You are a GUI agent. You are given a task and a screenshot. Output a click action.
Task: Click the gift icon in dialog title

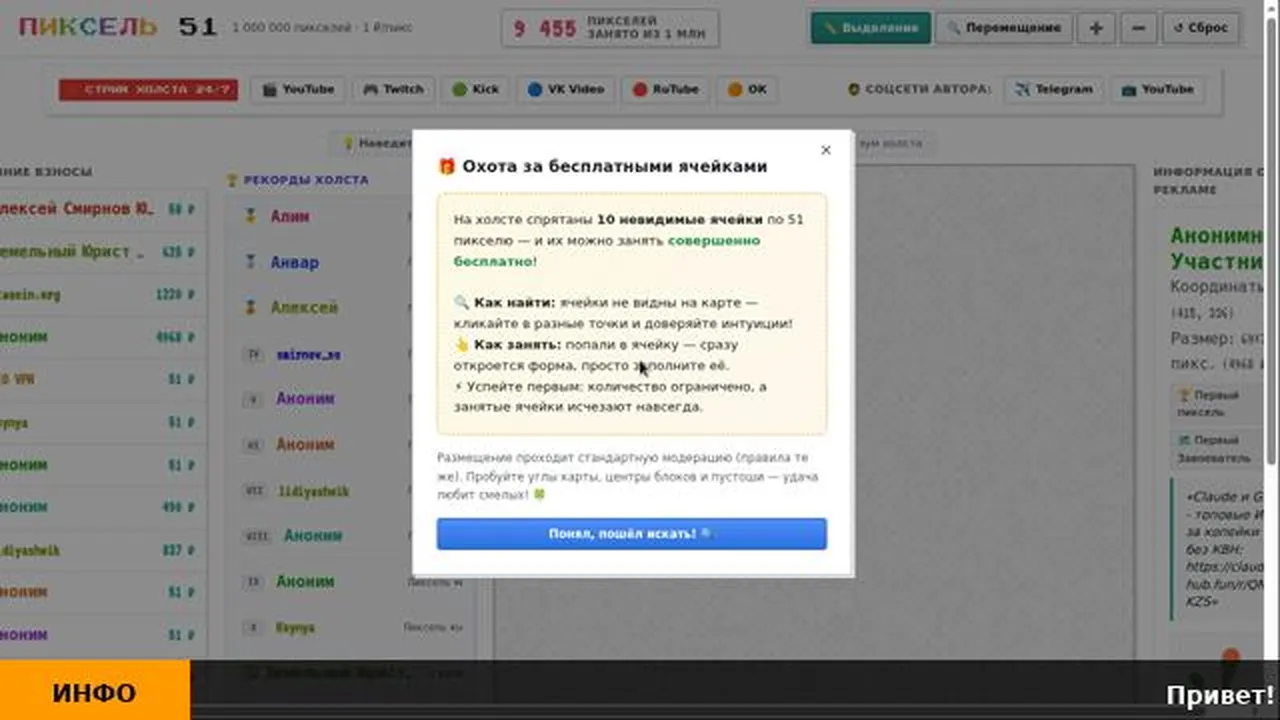(x=447, y=166)
